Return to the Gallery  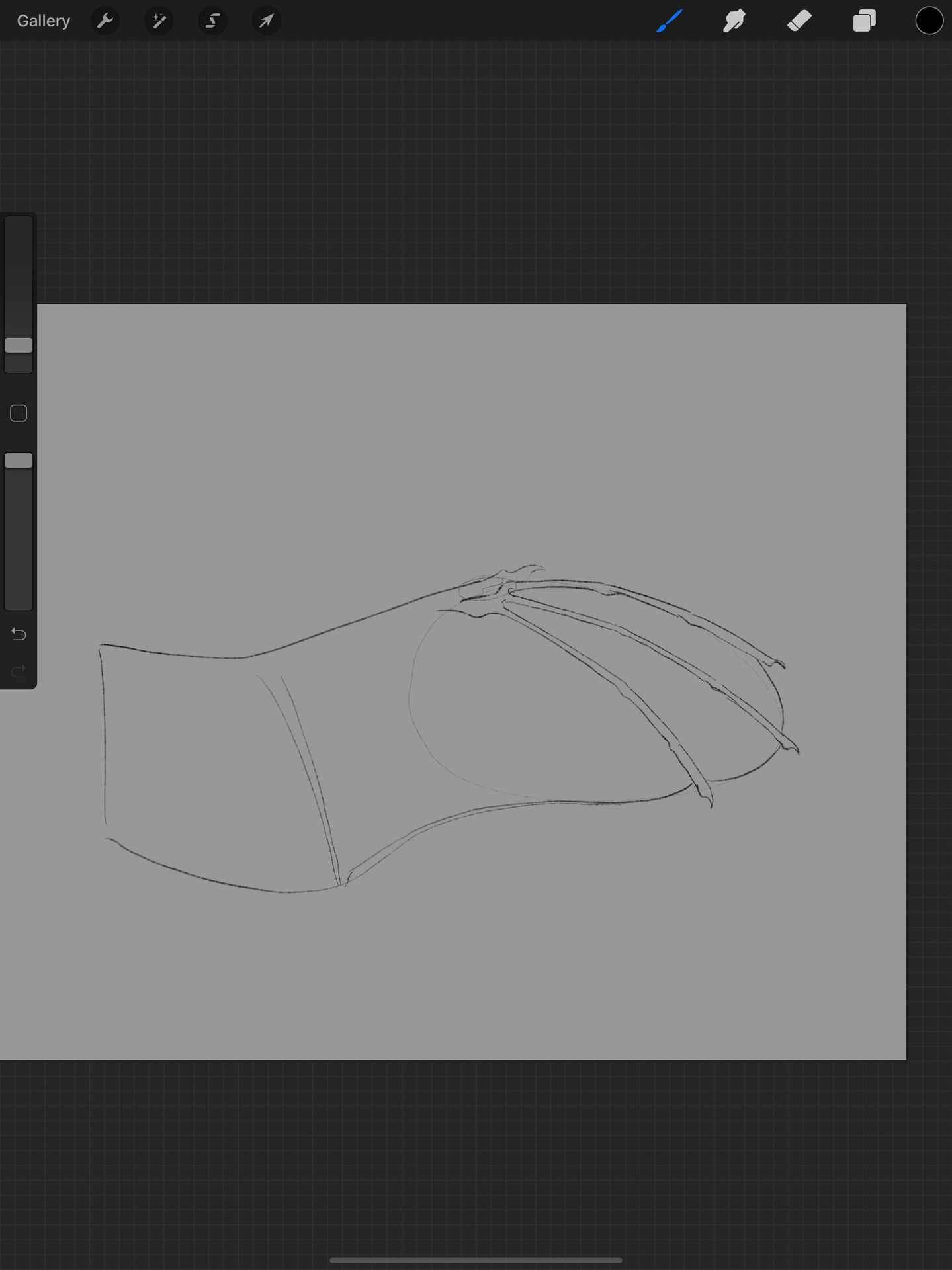[x=43, y=21]
